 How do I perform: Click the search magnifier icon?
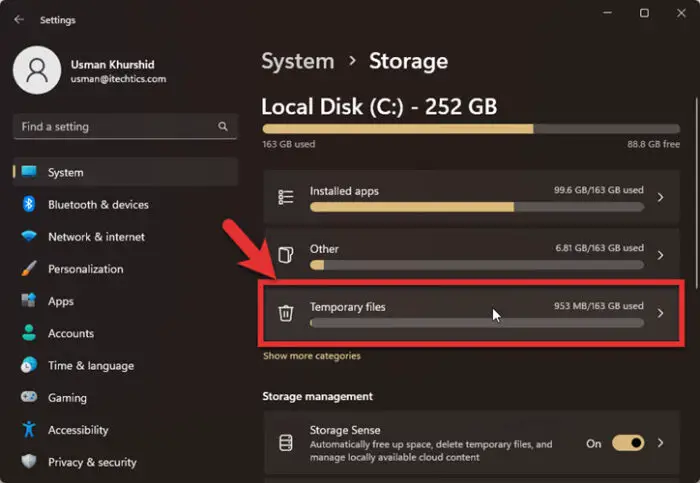click(223, 126)
